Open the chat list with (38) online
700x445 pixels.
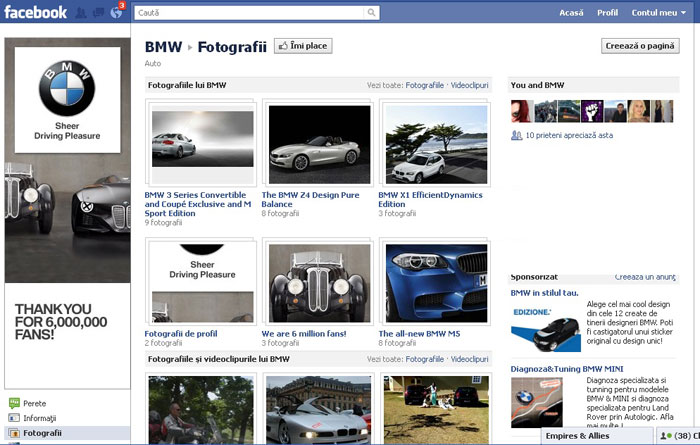678,436
